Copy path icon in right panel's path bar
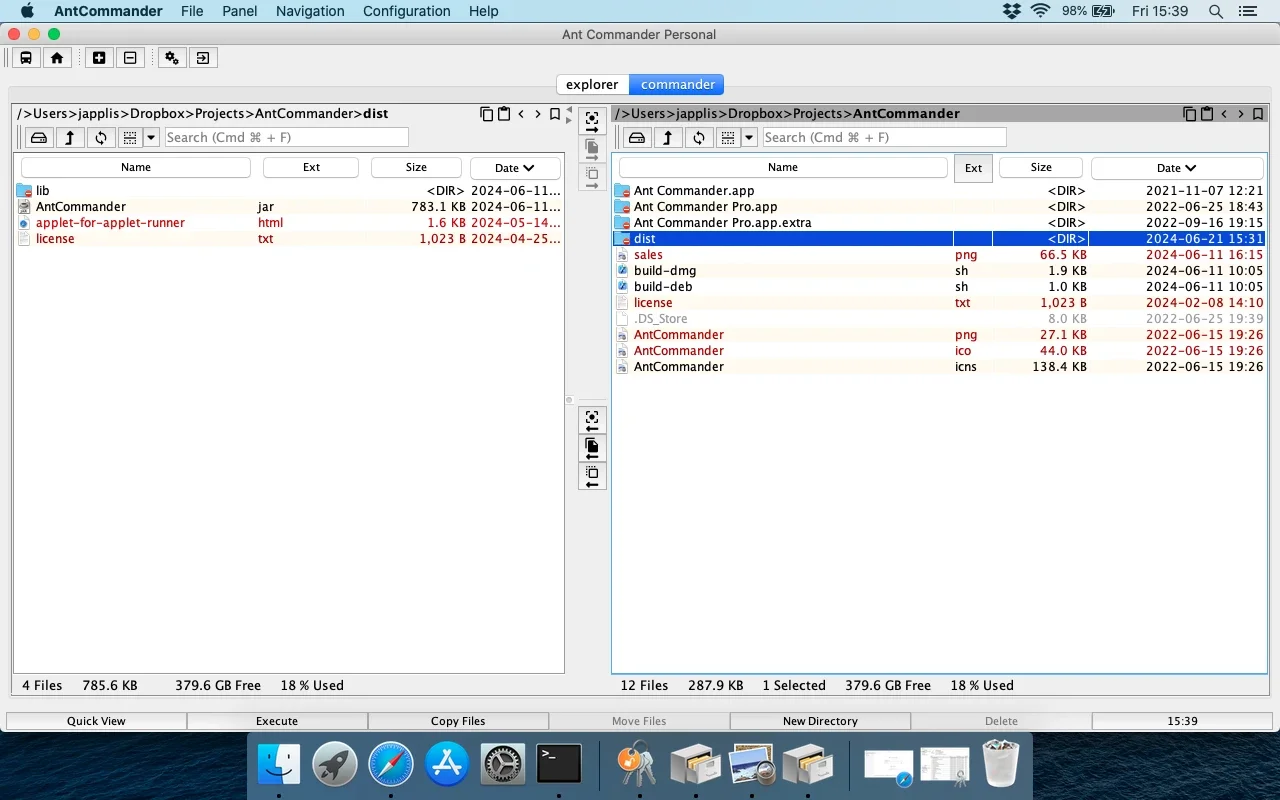1280x800 pixels. pos(1190,114)
